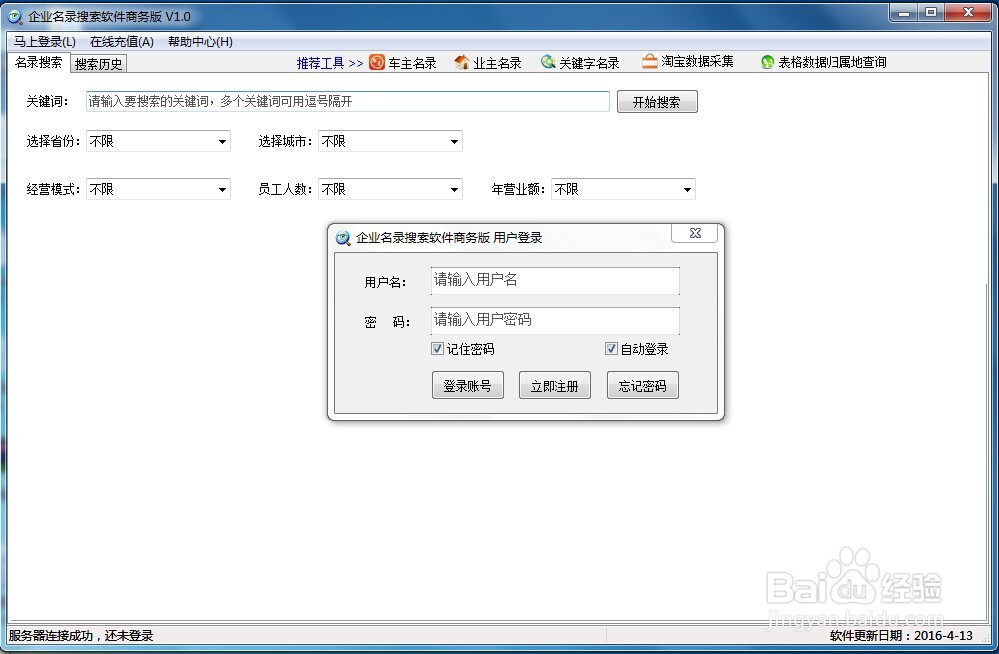This screenshot has width=999, height=654.
Task: Click the 车主名录 link text
Action: [412, 63]
